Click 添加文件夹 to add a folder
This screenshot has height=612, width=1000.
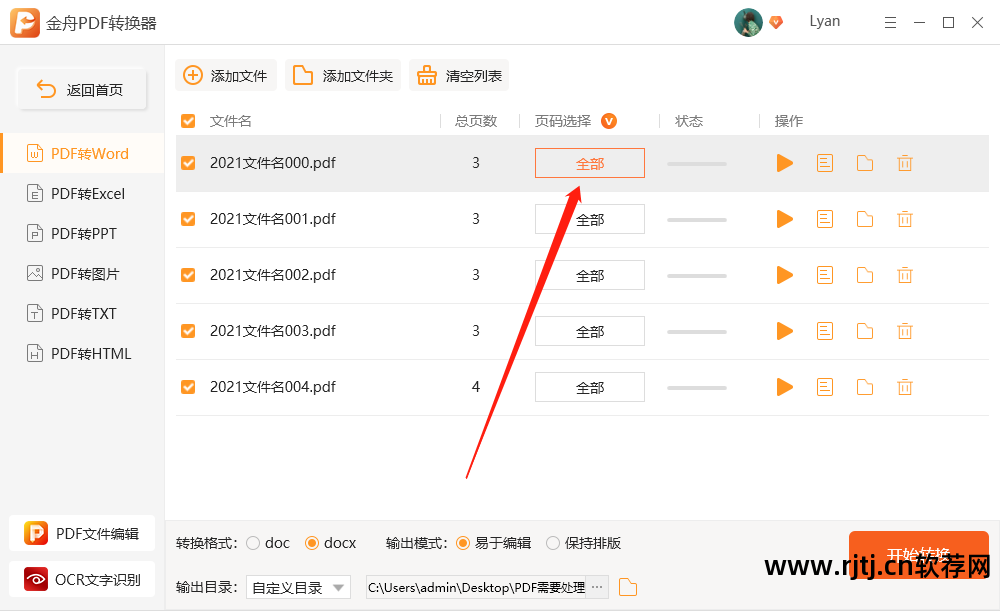click(x=342, y=74)
